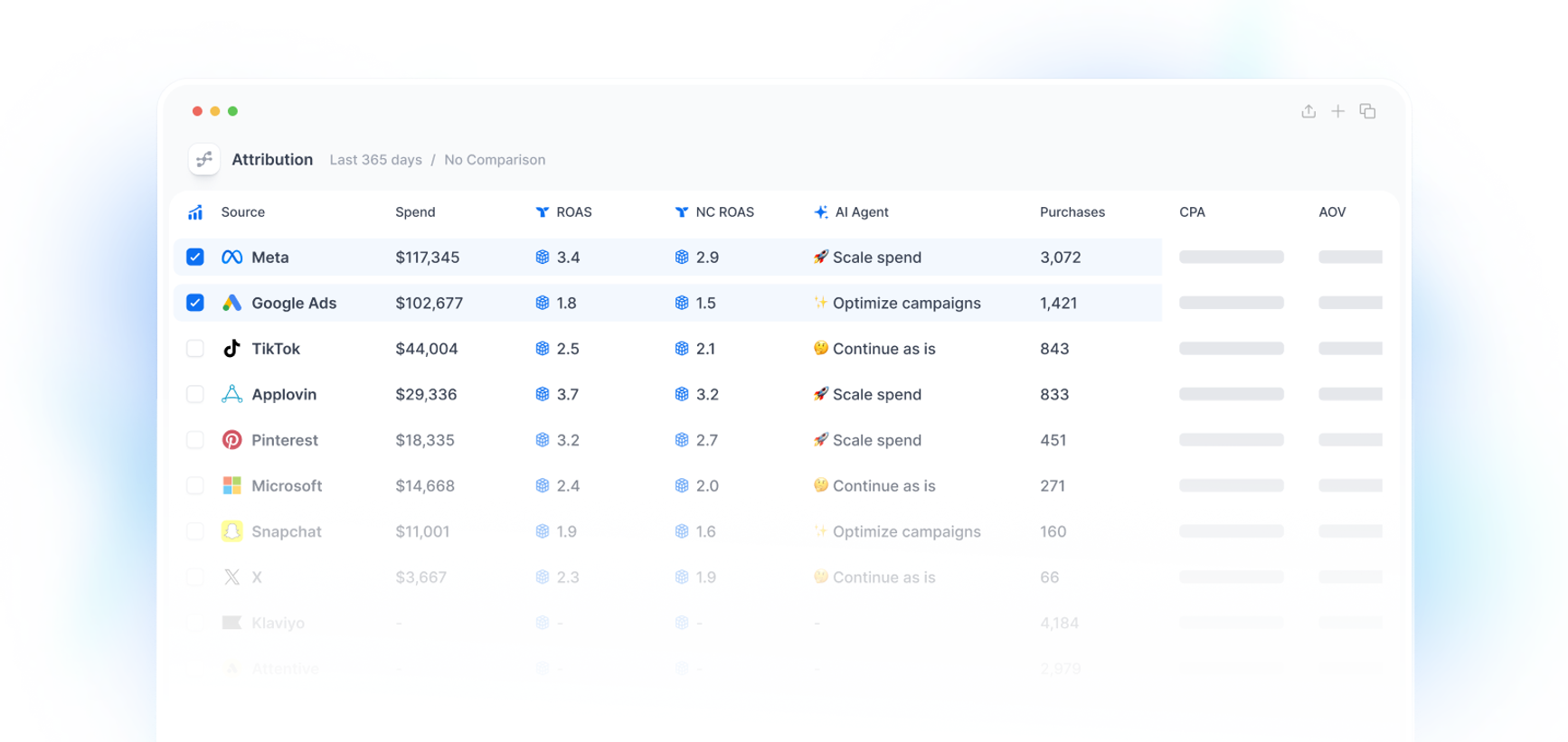This screenshot has height=742, width=1568.
Task: Uncheck the Meta row checkbox
Action: click(x=195, y=257)
